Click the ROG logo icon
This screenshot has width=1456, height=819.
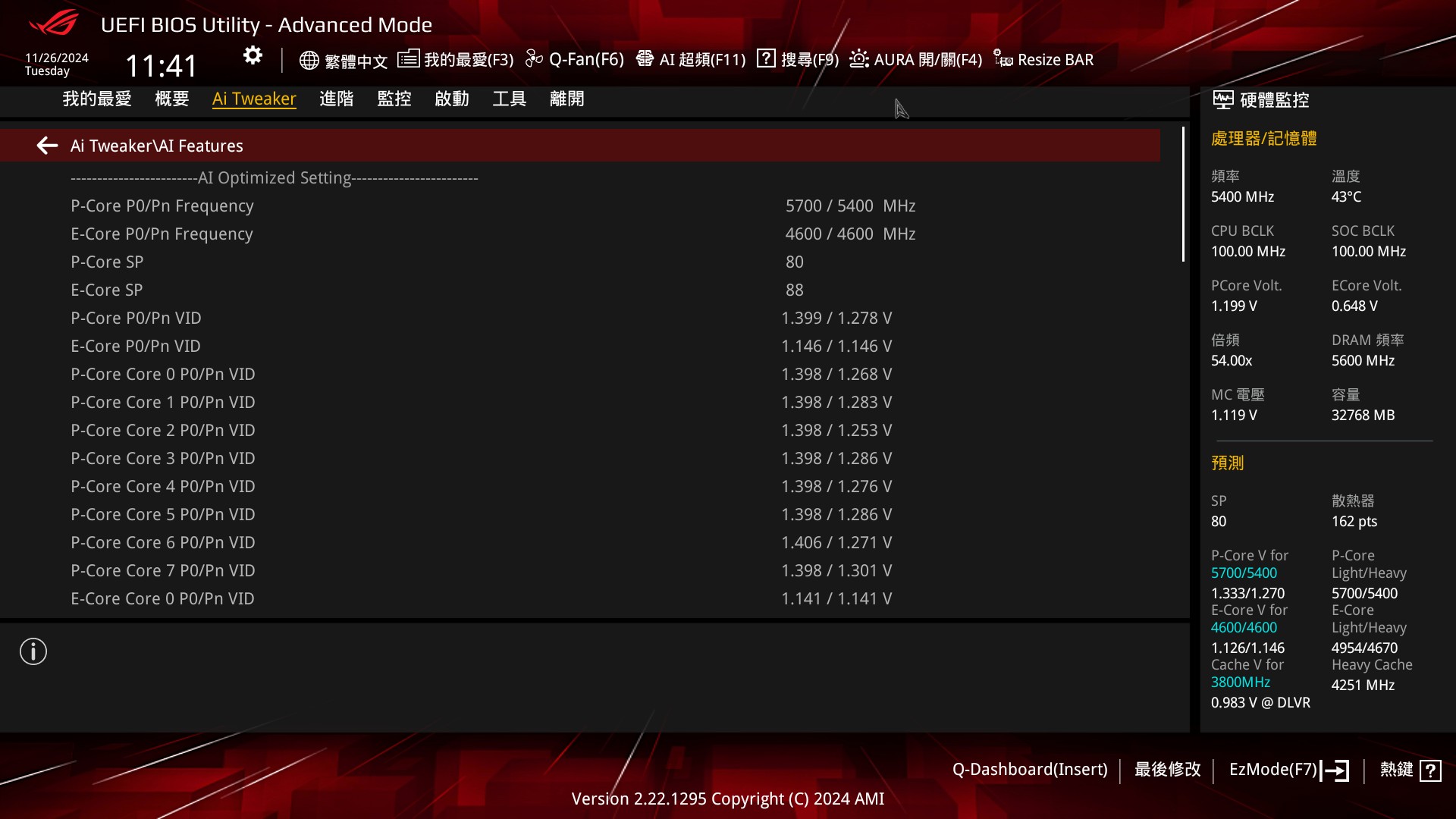pyautogui.click(x=54, y=23)
